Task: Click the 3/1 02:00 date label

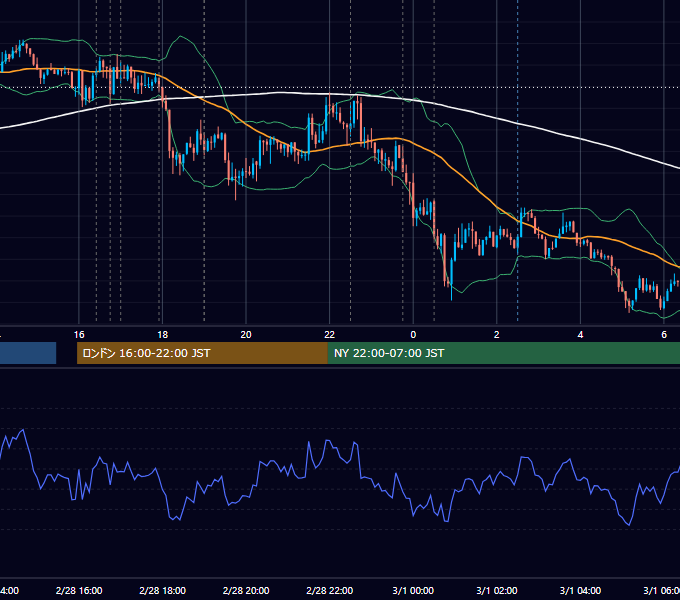Action: (497, 590)
